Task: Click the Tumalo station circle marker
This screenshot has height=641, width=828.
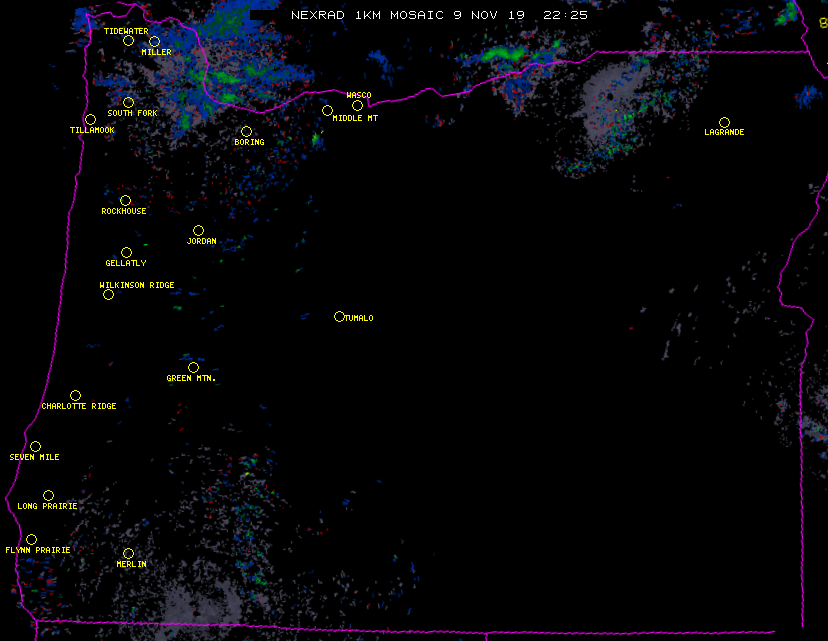Action: coord(339,317)
